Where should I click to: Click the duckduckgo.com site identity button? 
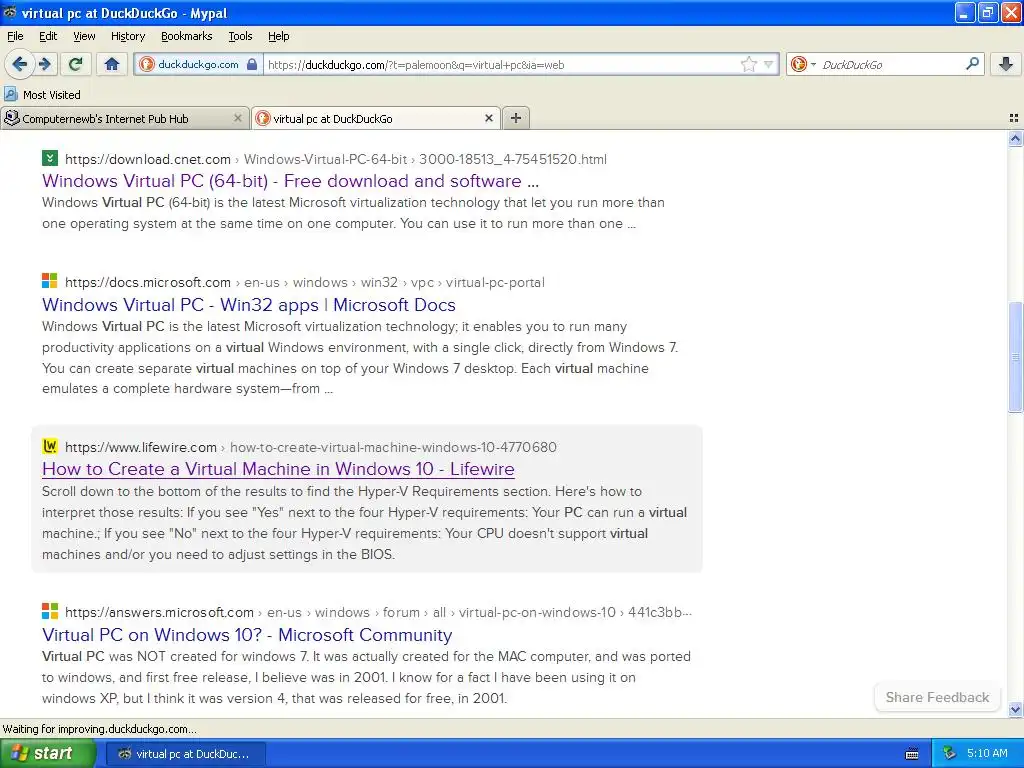[x=199, y=64]
